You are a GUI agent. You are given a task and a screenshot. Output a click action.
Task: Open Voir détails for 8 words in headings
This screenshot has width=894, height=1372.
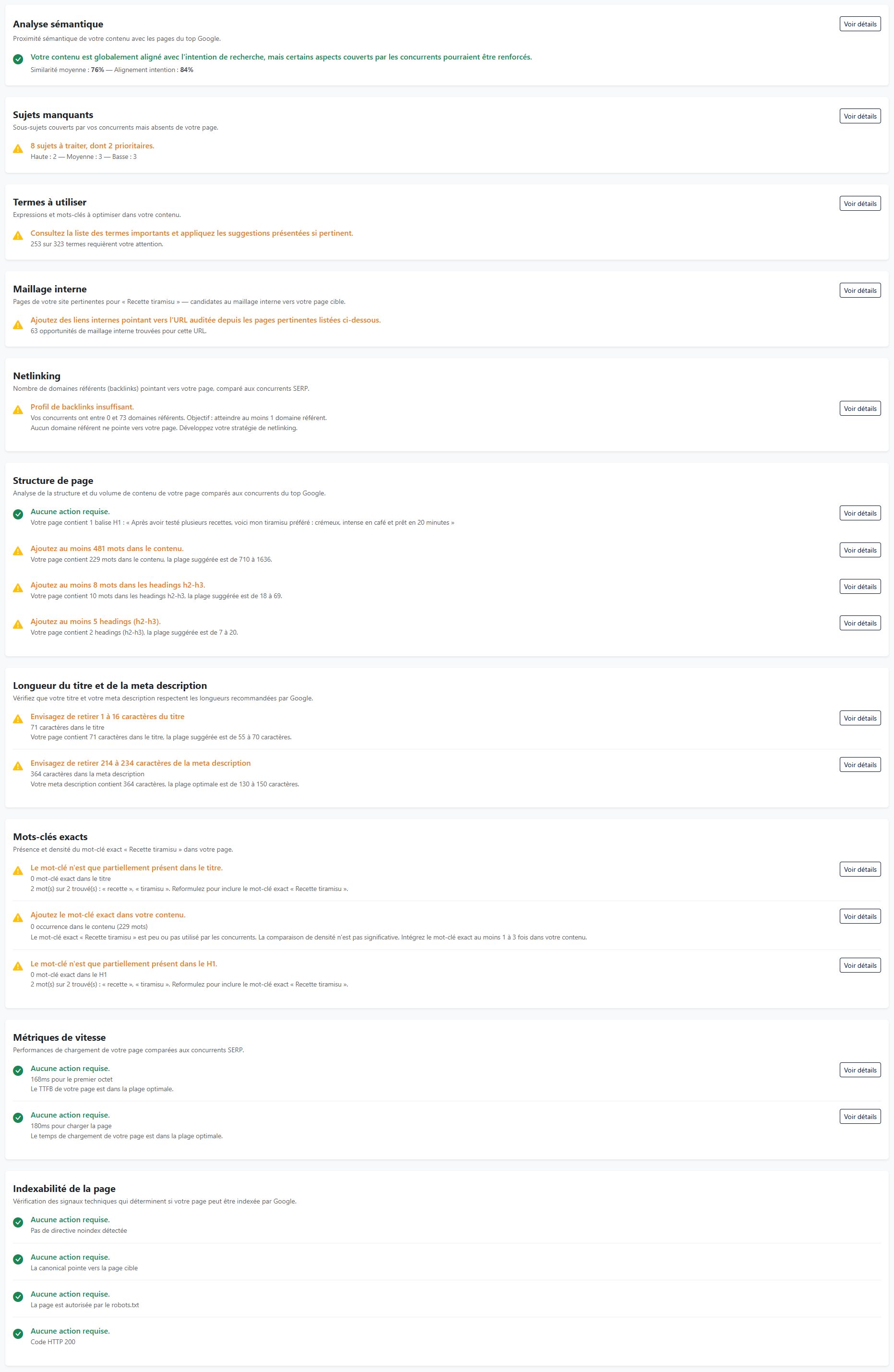point(860,586)
